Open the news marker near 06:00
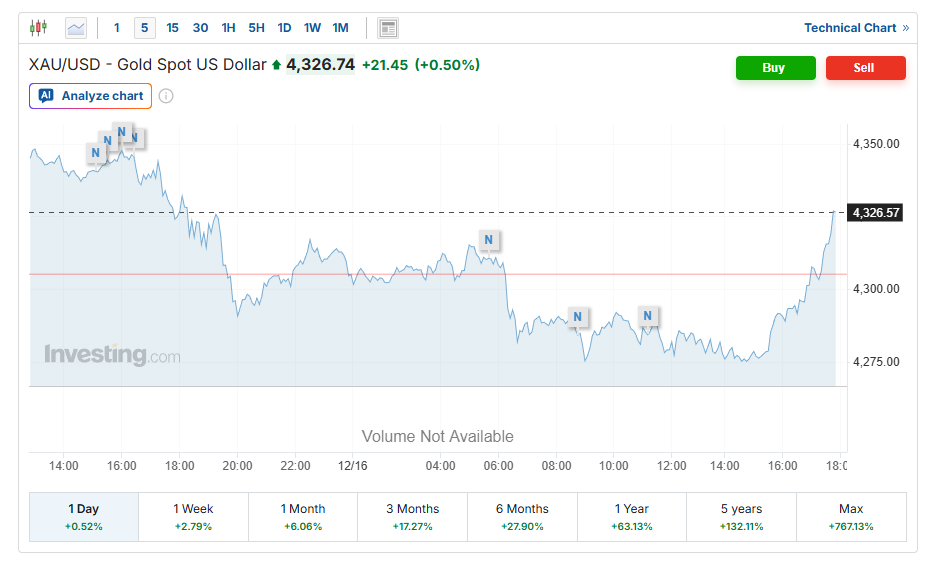The width and height of the screenshot is (927, 565). tap(488, 240)
